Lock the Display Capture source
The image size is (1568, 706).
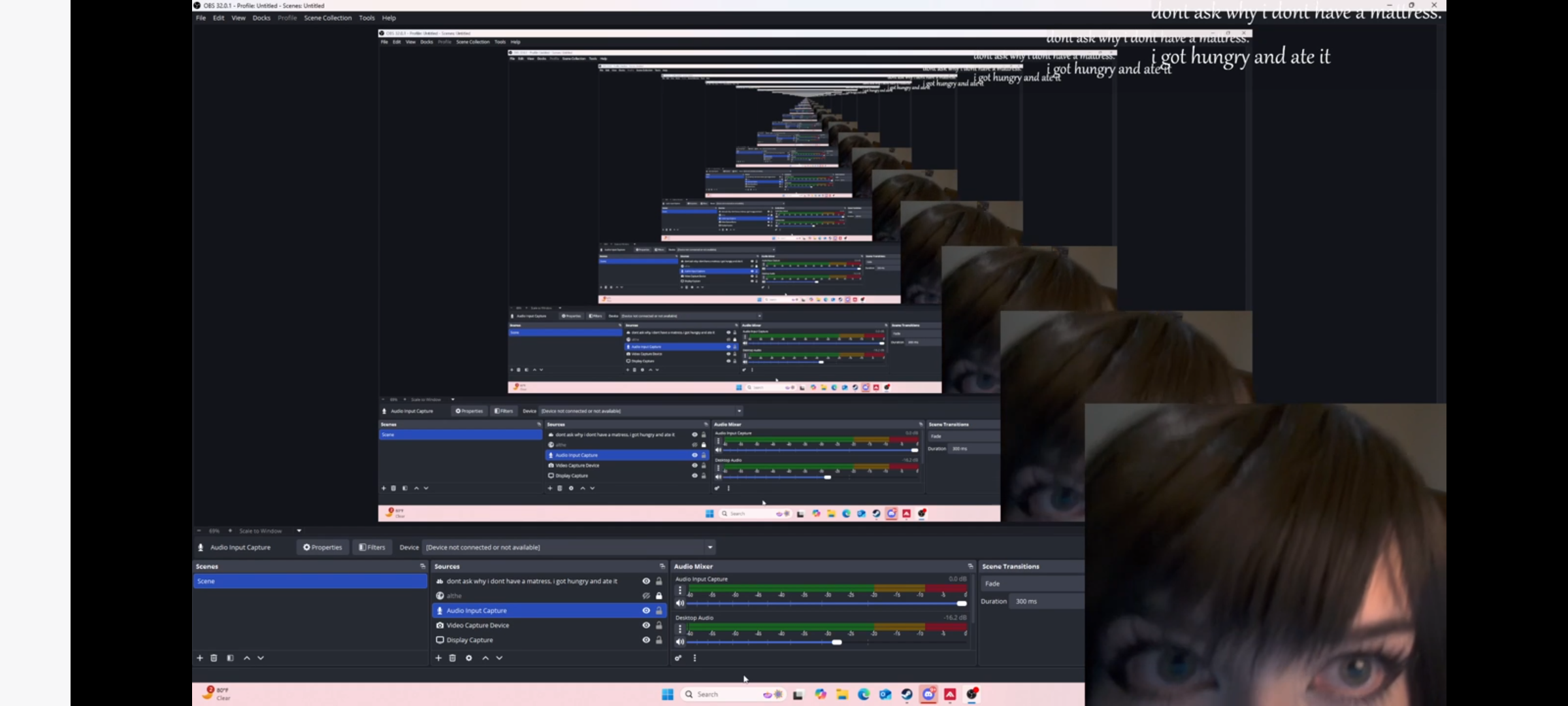[659, 641]
